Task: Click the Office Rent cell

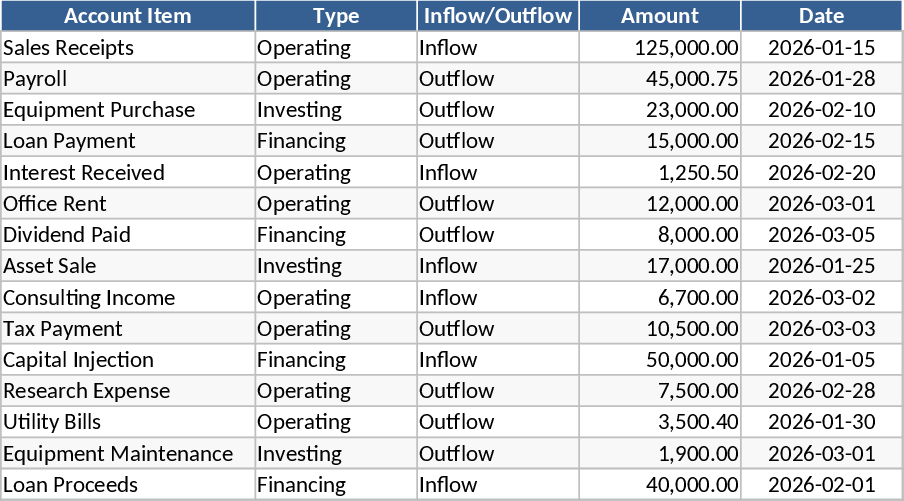Action: tap(55, 204)
